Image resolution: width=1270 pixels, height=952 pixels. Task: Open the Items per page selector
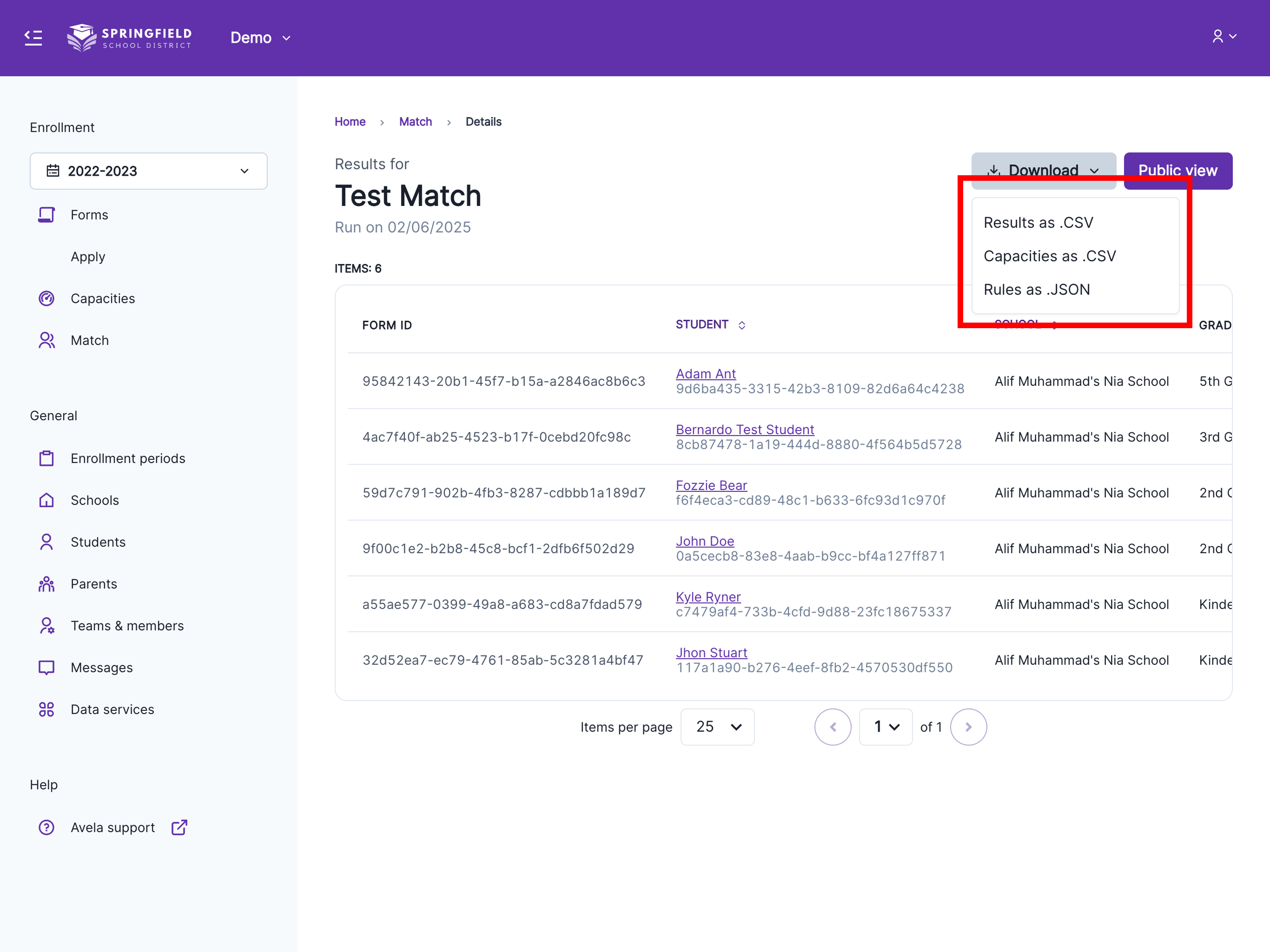tap(717, 727)
